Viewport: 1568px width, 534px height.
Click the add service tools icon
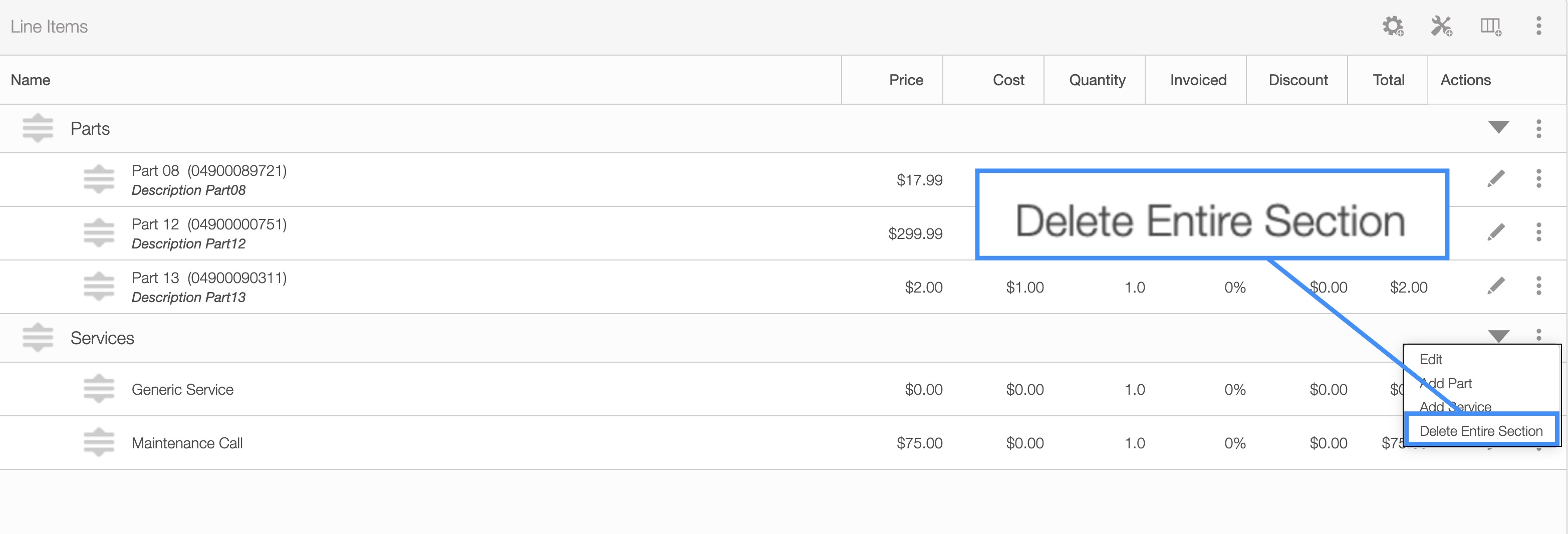click(1441, 26)
